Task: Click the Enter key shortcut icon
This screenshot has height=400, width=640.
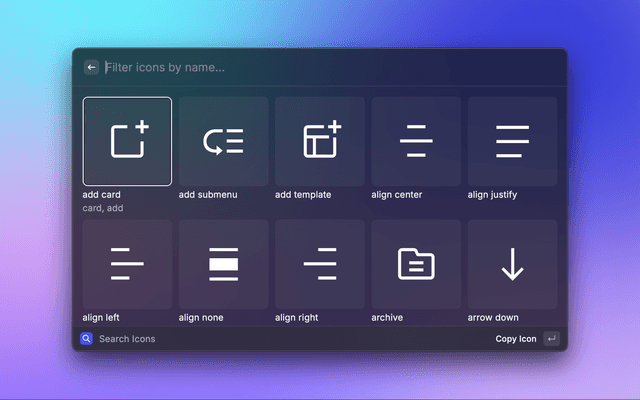Action: [551, 339]
